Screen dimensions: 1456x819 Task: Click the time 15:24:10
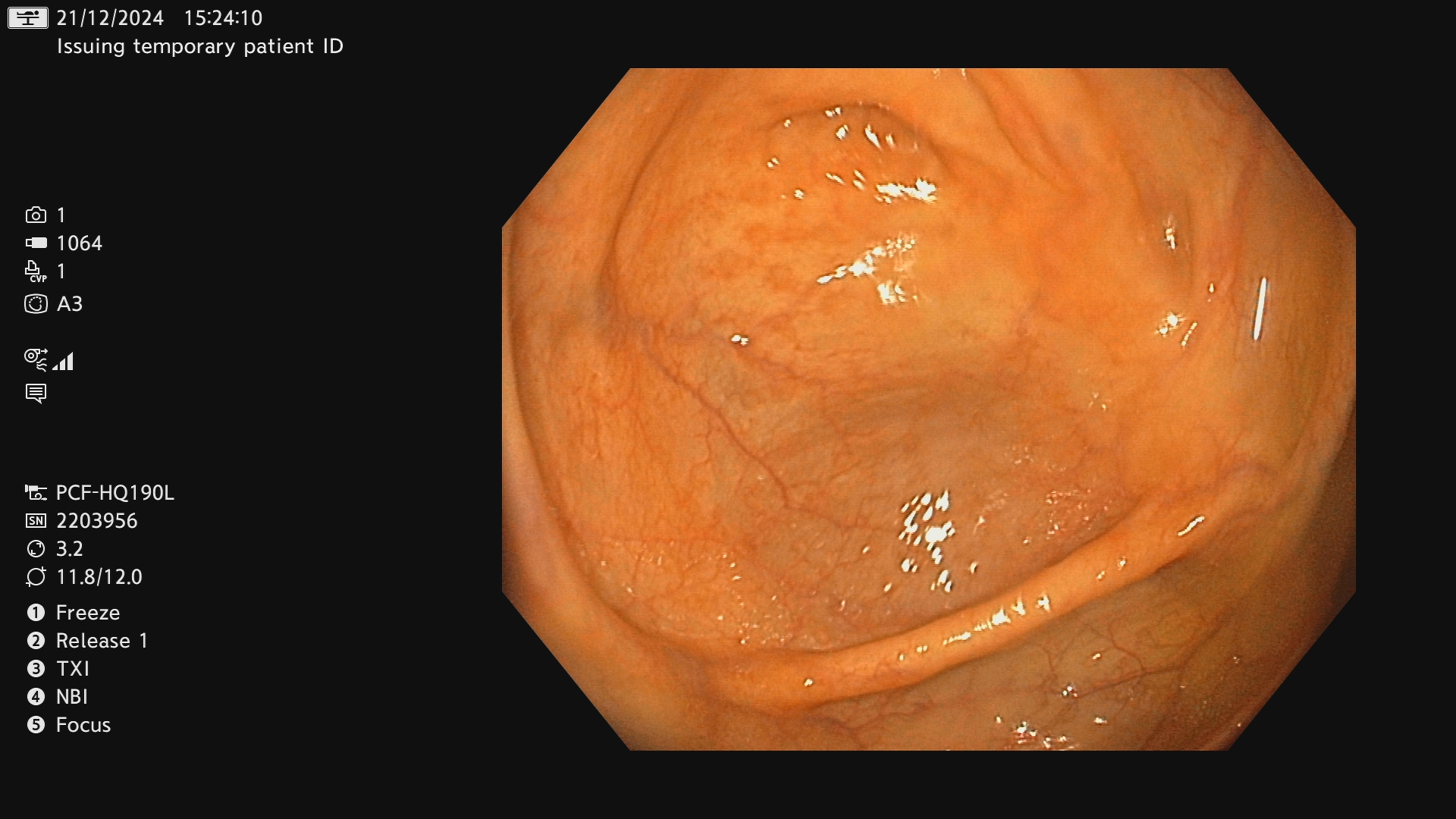pyautogui.click(x=223, y=18)
